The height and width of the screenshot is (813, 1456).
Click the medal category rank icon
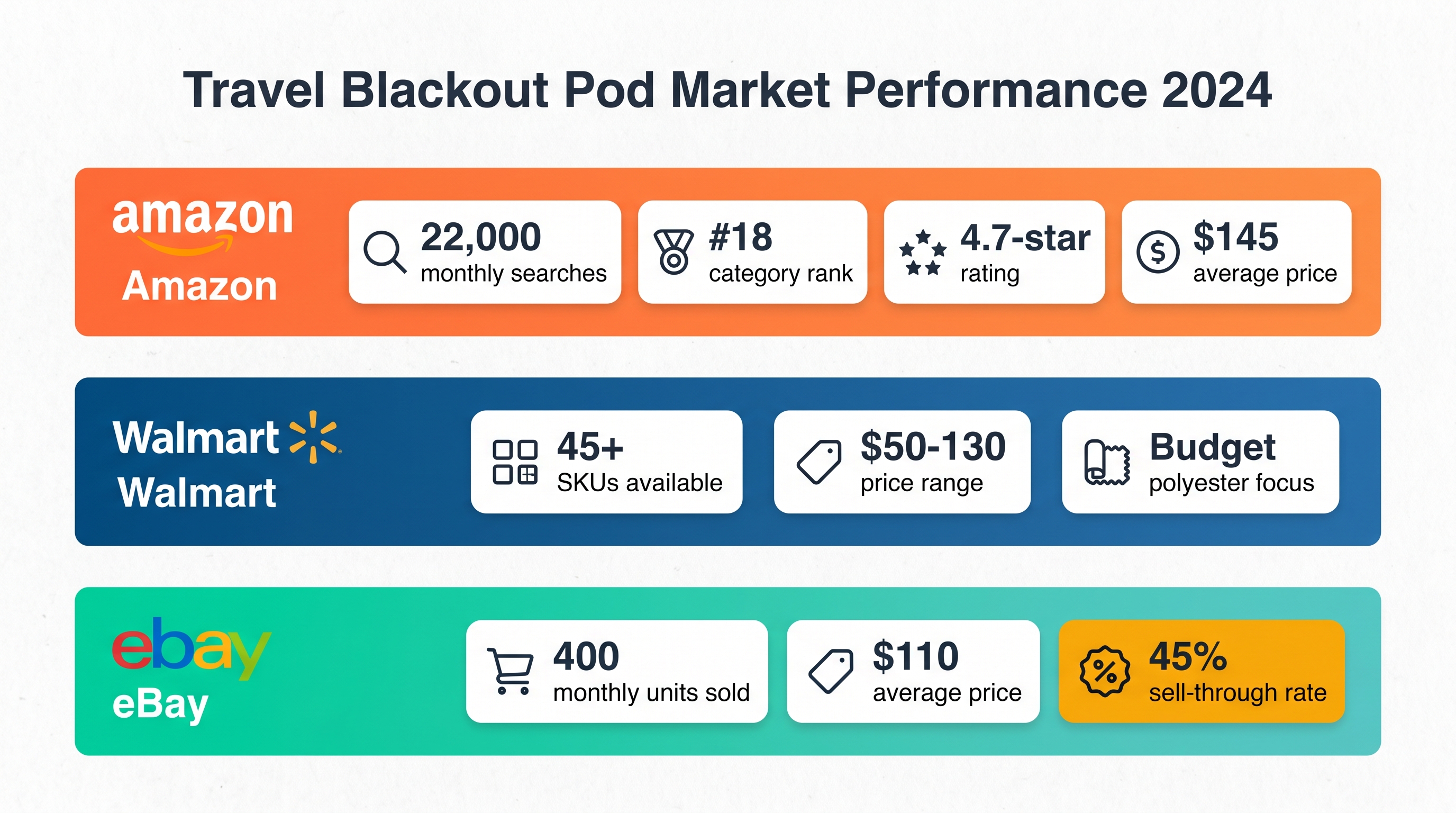click(673, 251)
